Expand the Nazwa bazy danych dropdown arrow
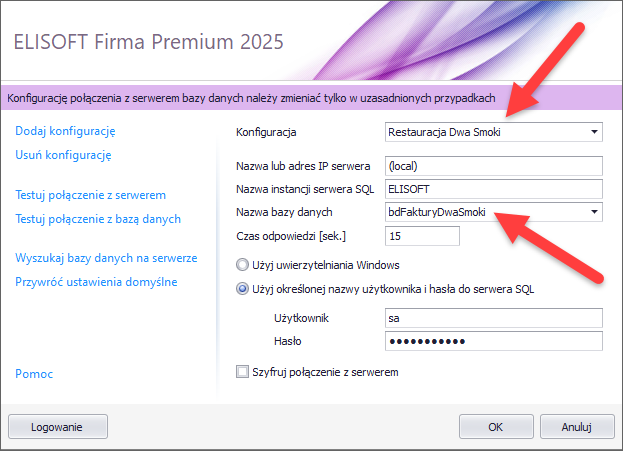Image resolution: width=623 pixels, height=451 pixels. (595, 212)
